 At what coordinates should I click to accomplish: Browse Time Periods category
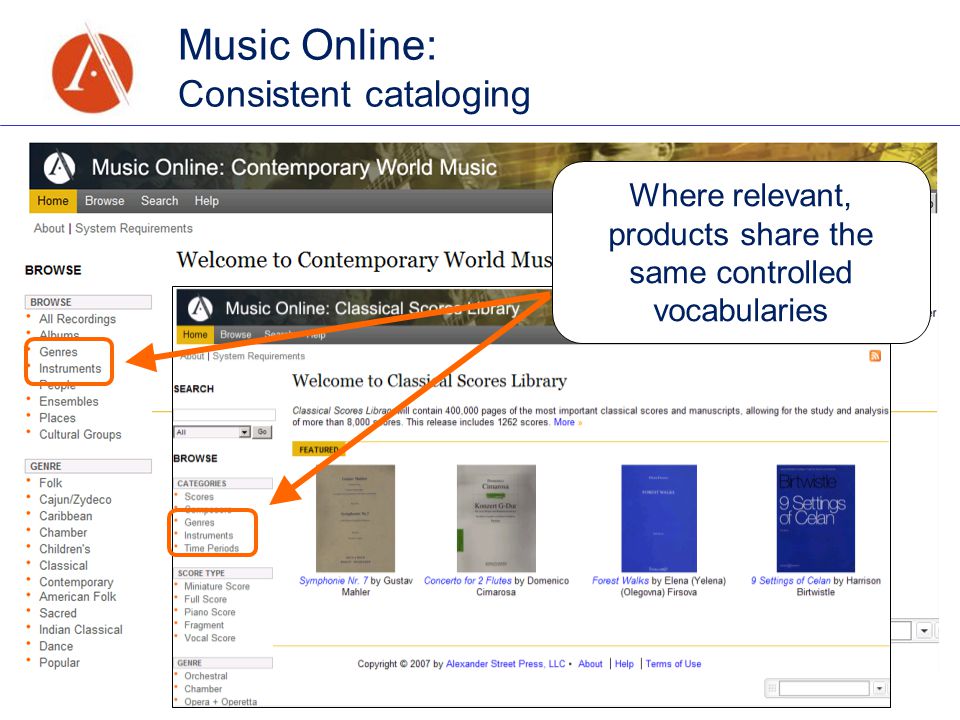(211, 549)
